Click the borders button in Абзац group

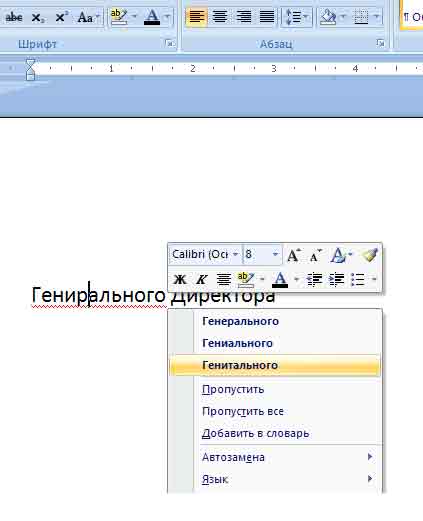coord(361,16)
